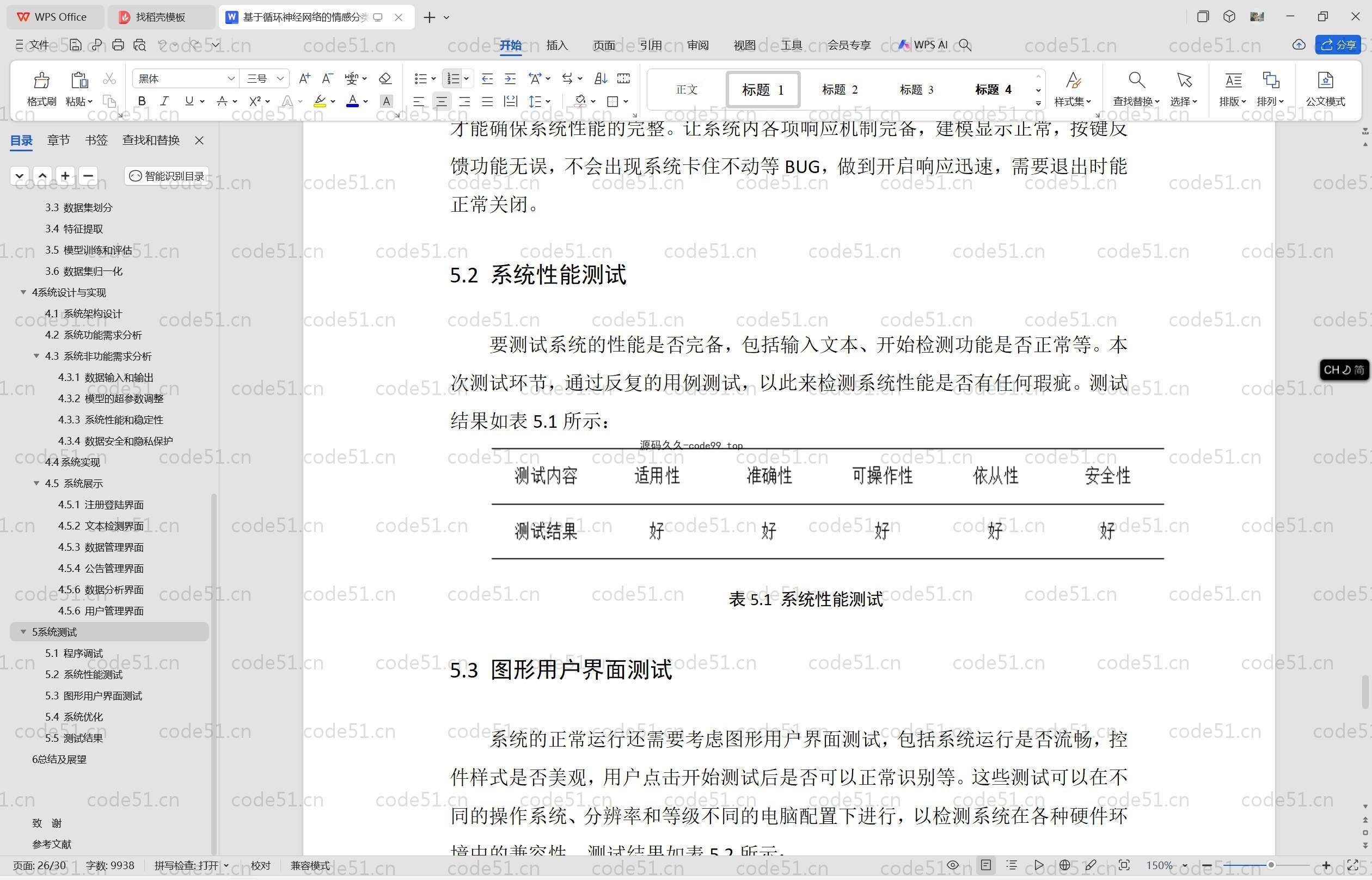Click 校对 in the status bar
The image size is (1372, 880).
[261, 865]
